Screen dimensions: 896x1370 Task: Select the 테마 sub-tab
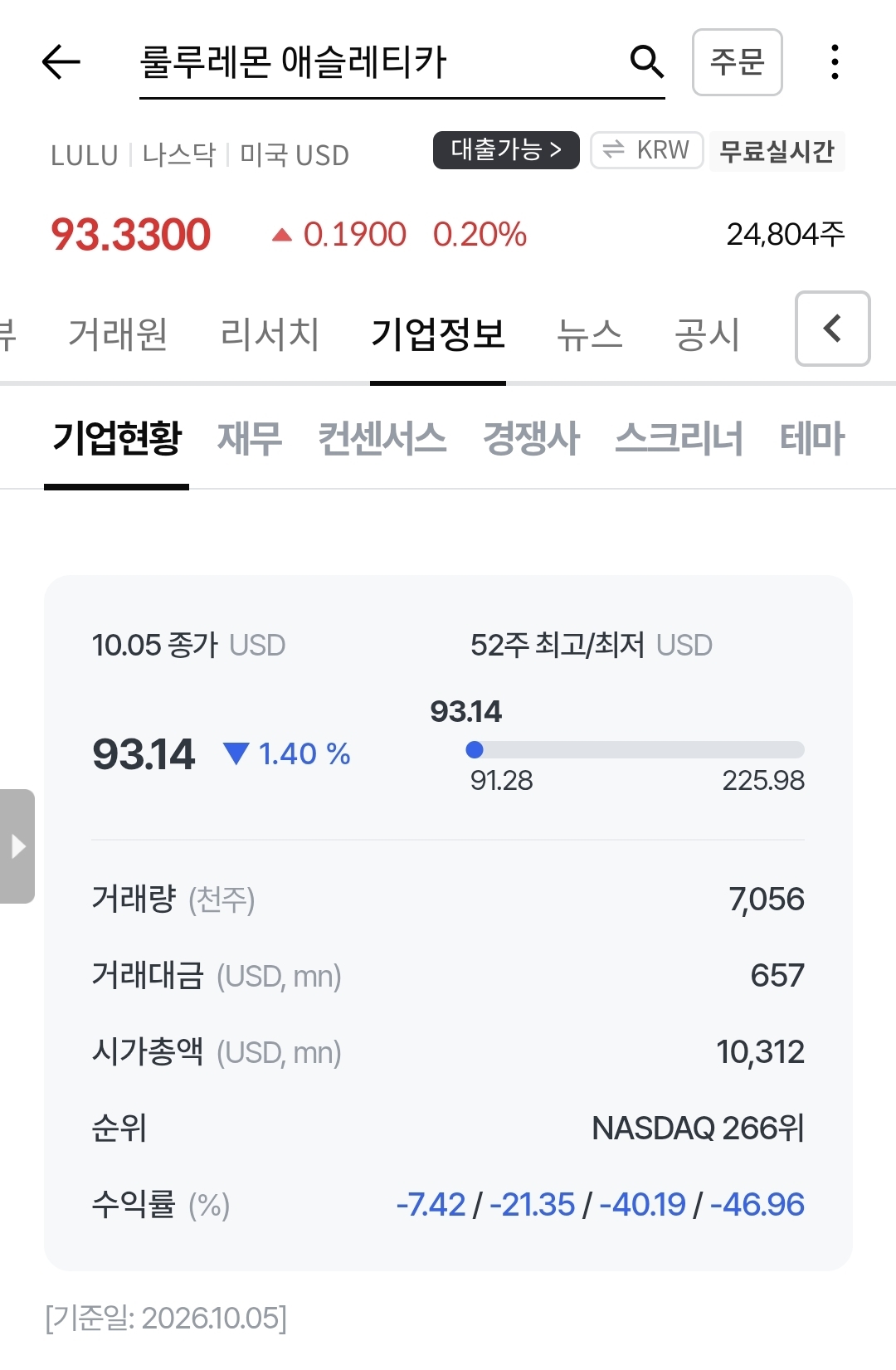(x=812, y=437)
